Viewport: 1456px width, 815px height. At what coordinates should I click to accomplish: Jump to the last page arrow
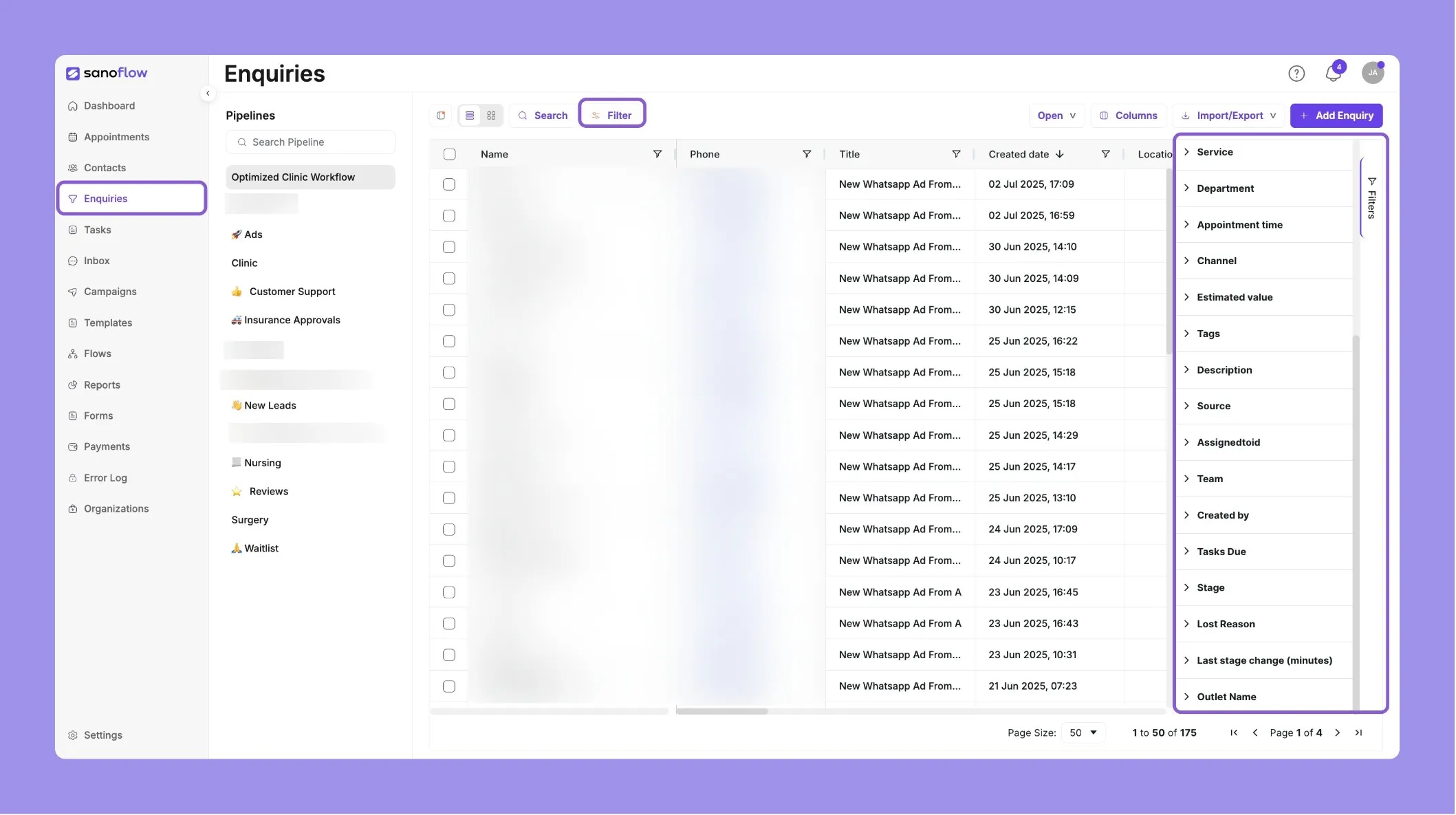click(1358, 733)
